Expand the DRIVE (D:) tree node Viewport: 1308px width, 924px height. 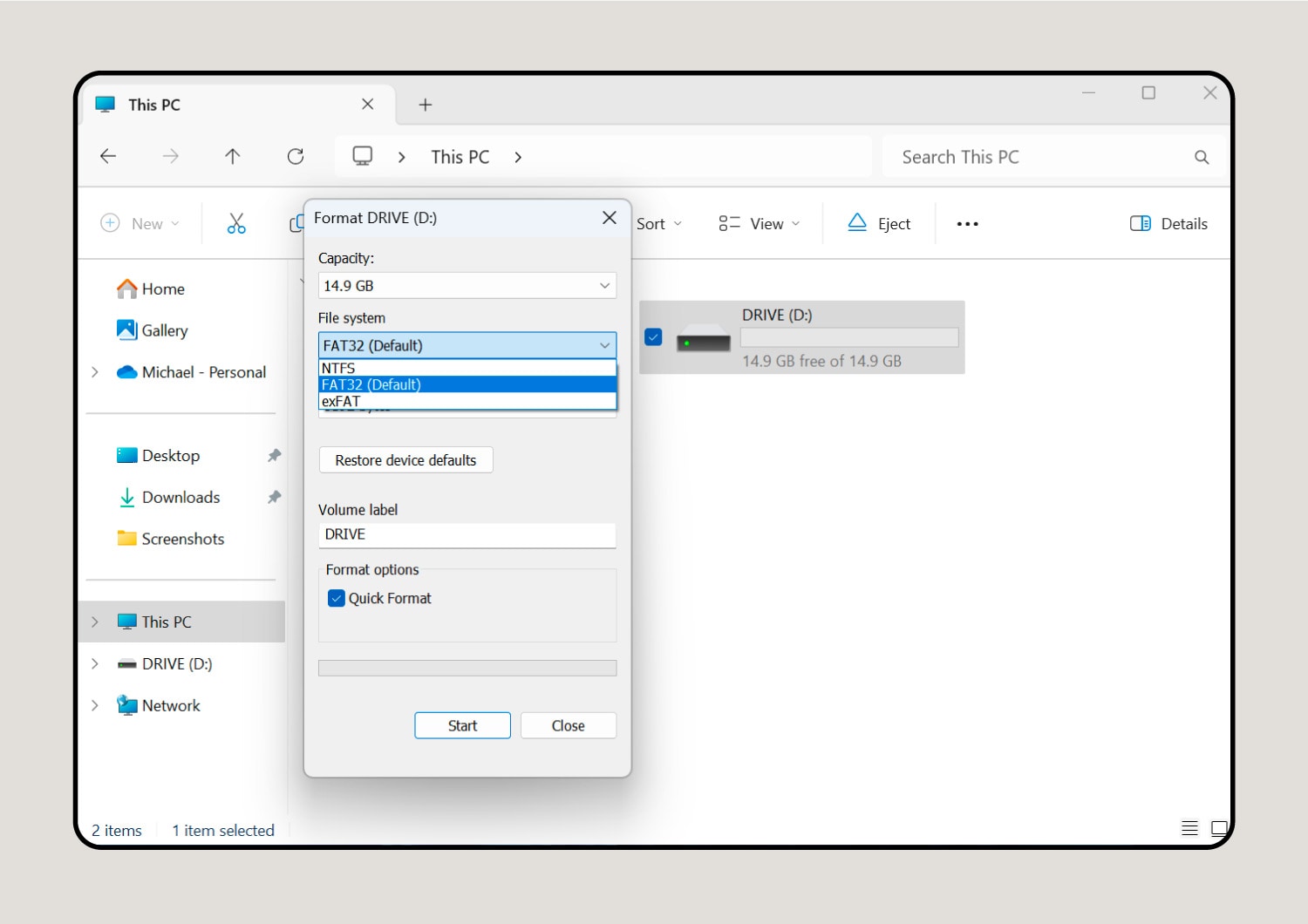tap(95, 663)
